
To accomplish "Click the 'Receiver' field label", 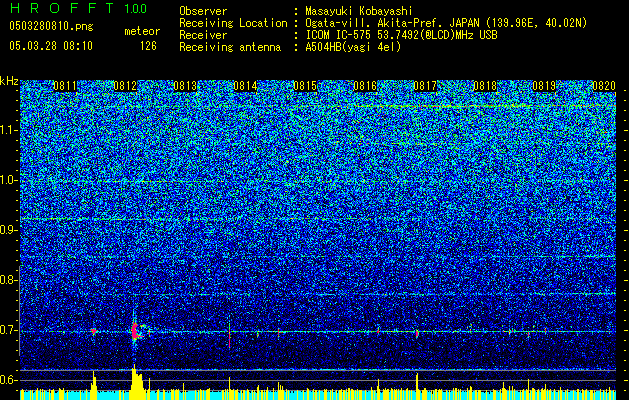I will click(203, 35).
